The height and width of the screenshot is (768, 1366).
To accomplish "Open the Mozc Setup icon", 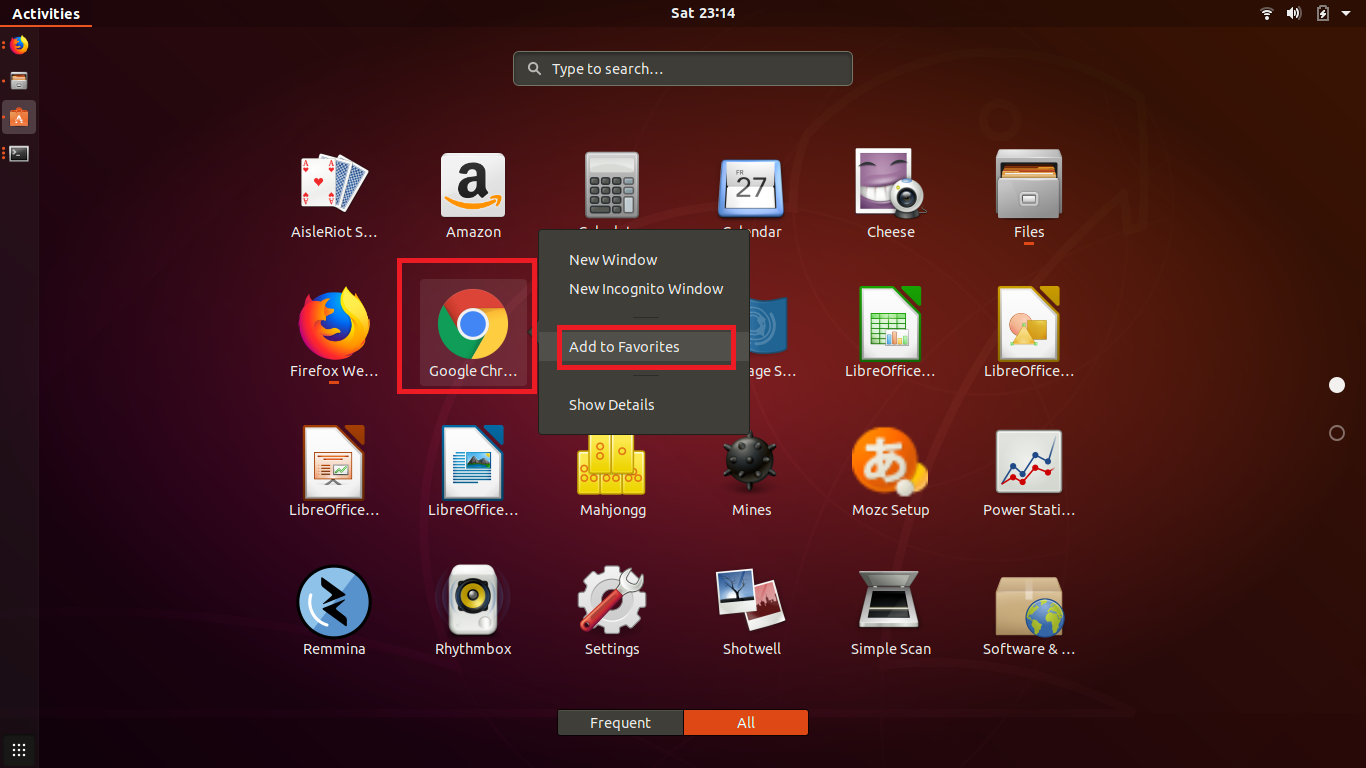I will pyautogui.click(x=890, y=462).
